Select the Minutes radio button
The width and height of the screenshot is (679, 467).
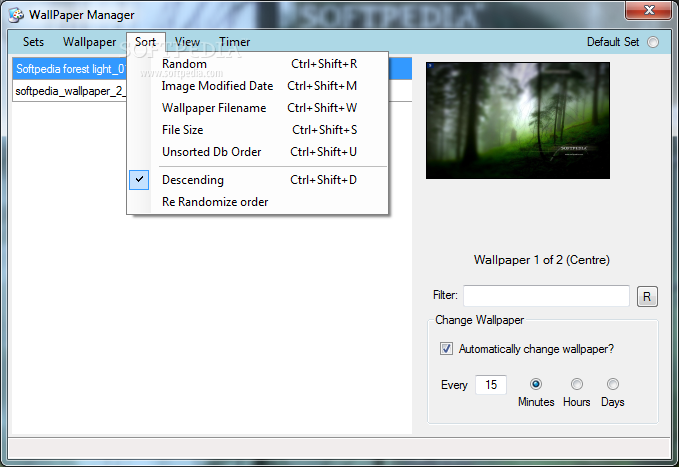536,384
